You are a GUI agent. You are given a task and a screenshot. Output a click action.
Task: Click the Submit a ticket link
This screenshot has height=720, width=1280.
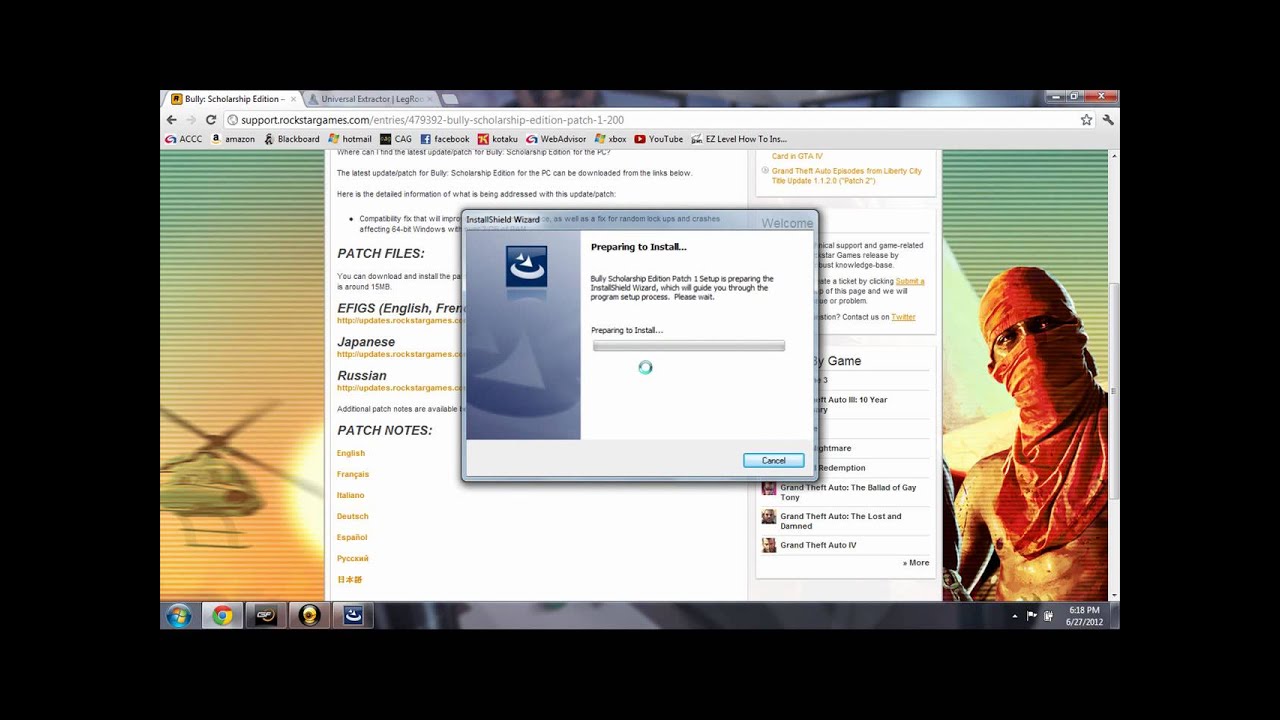click(910, 281)
